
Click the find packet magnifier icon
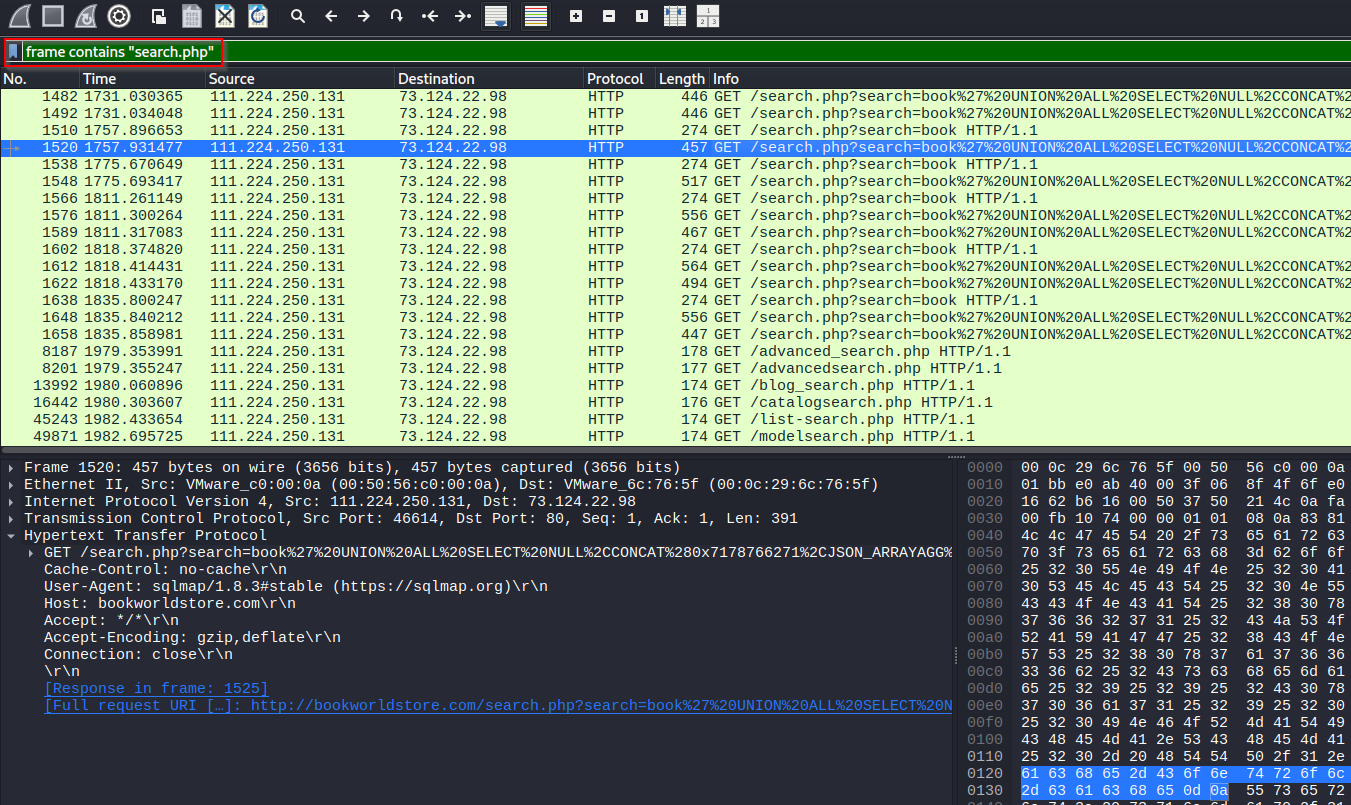coord(297,16)
